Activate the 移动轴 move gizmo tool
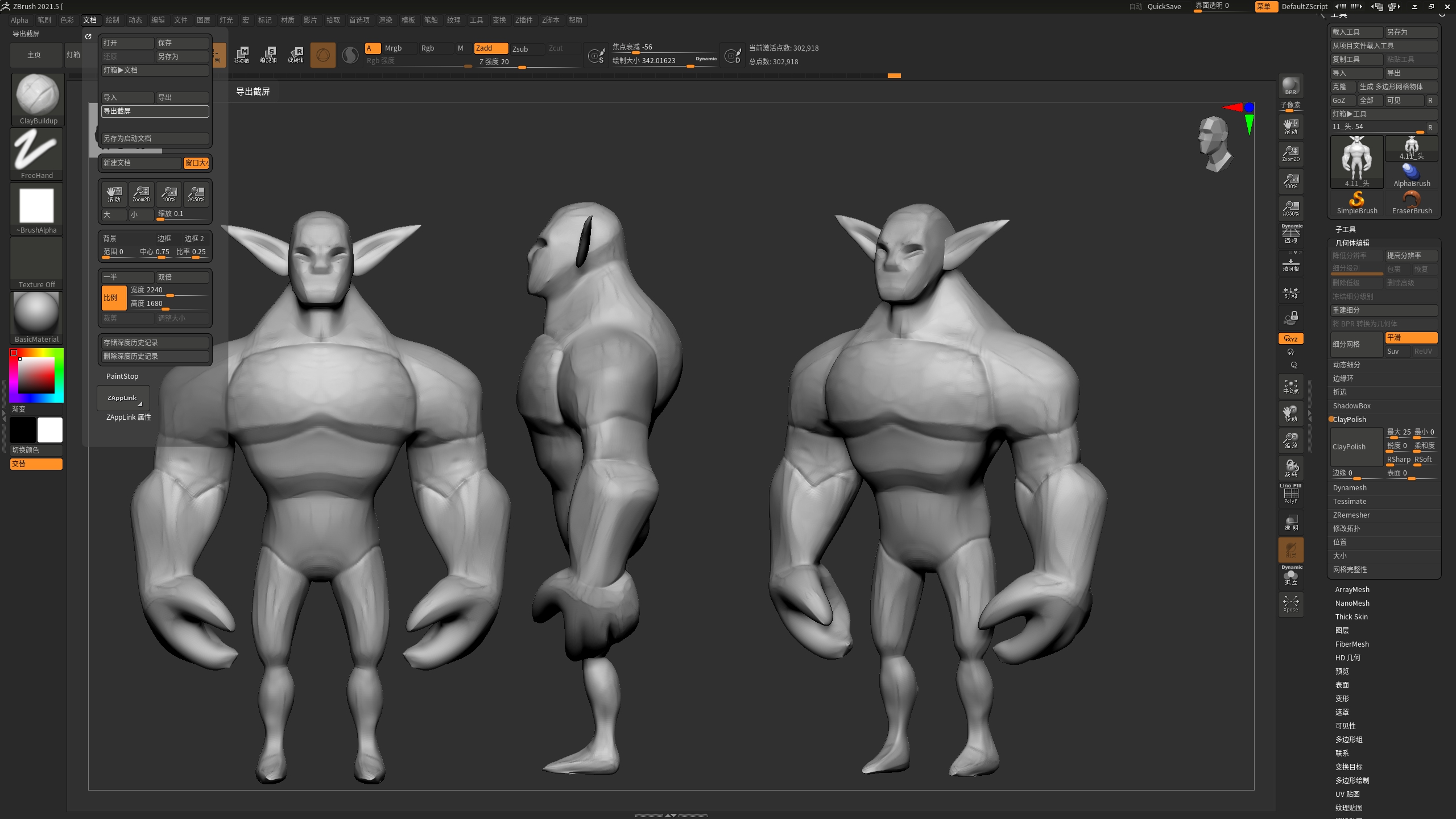This screenshot has height=819, width=1456. click(241, 55)
